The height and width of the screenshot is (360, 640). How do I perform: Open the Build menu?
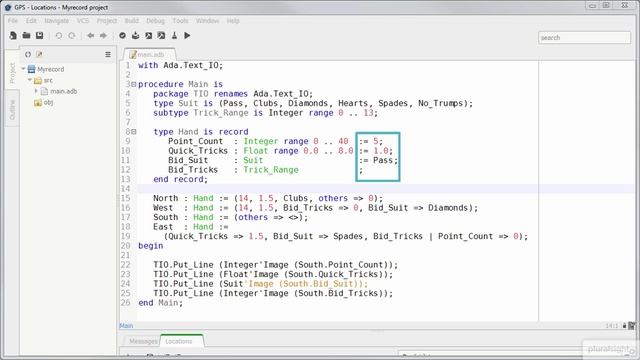point(131,20)
